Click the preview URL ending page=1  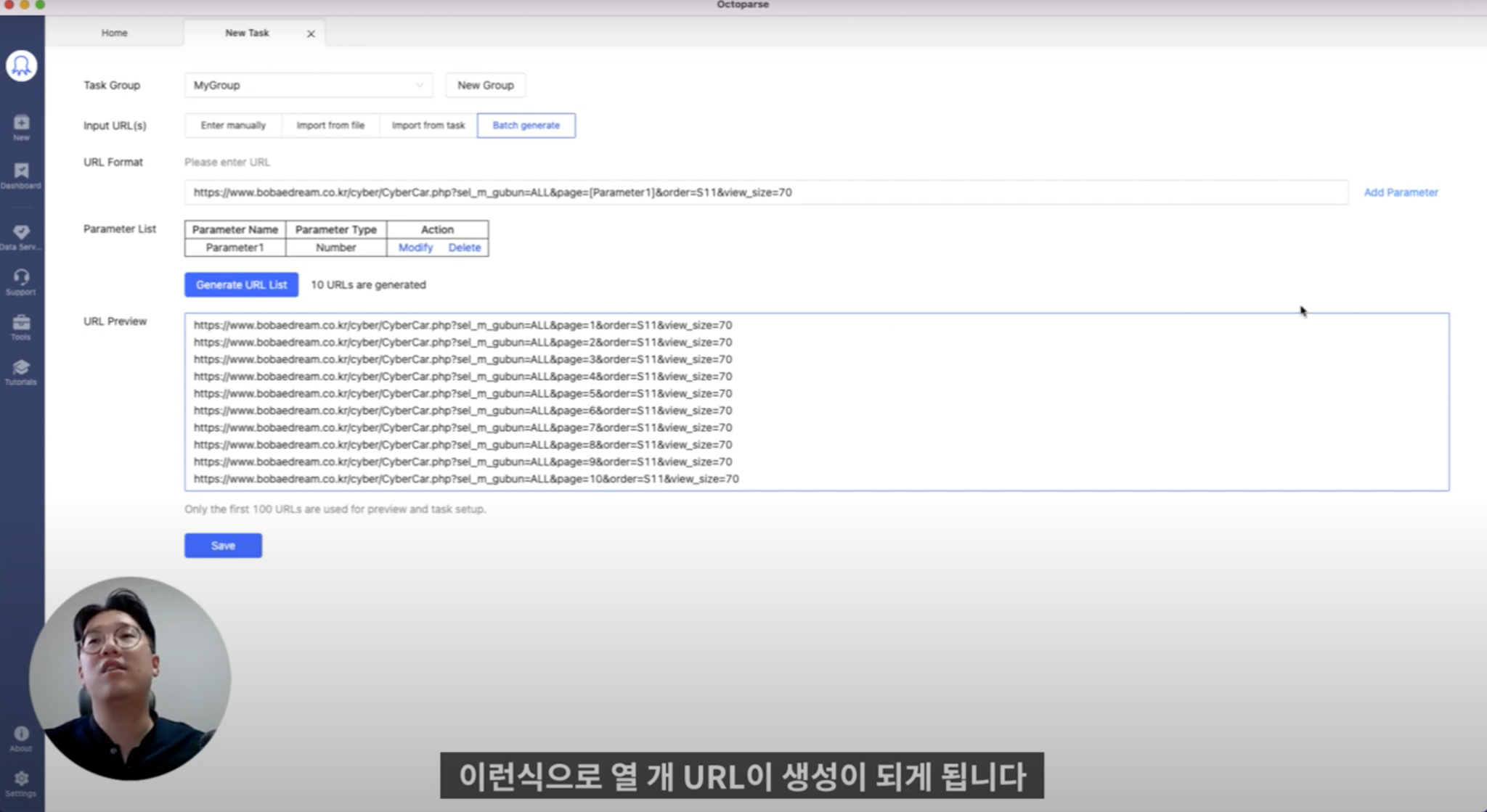click(x=463, y=325)
